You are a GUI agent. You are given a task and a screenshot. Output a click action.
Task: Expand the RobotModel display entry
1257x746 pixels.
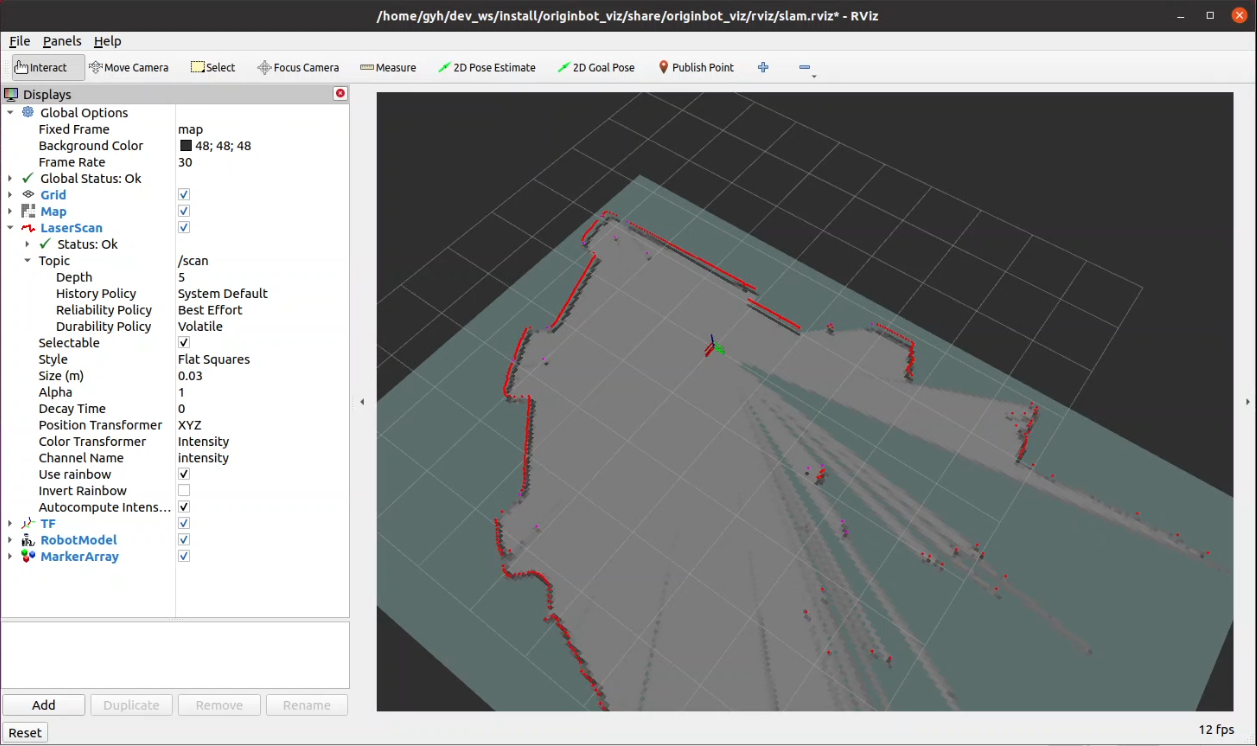(10, 540)
